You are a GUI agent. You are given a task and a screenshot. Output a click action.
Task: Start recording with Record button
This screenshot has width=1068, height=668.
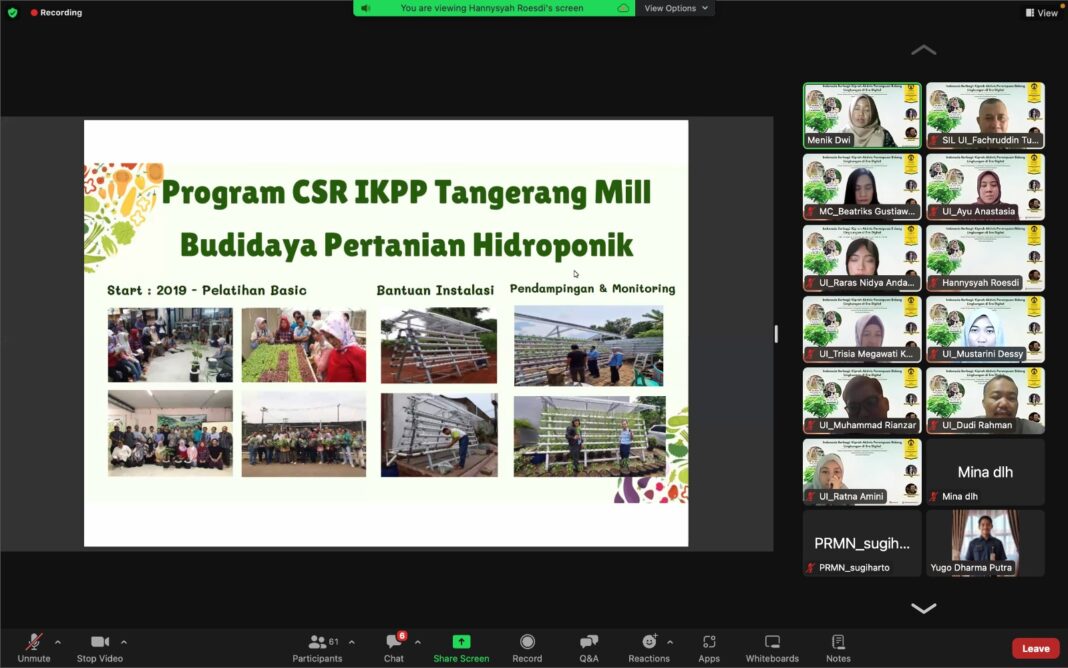[527, 647]
